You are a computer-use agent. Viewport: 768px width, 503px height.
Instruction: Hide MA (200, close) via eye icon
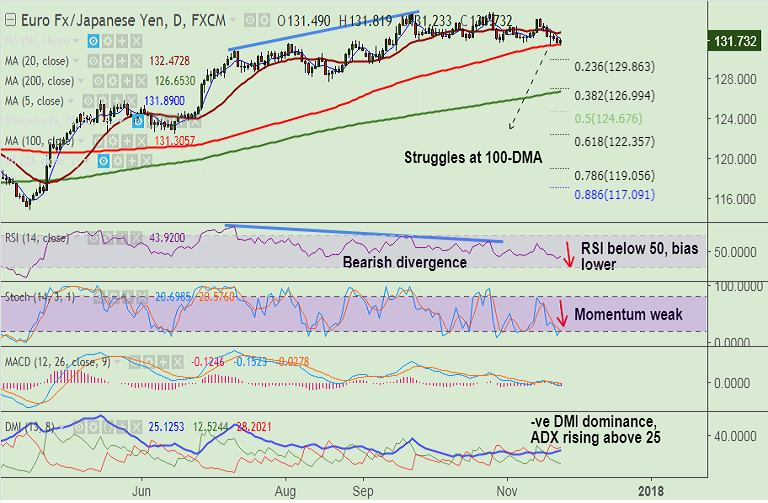pos(98,81)
